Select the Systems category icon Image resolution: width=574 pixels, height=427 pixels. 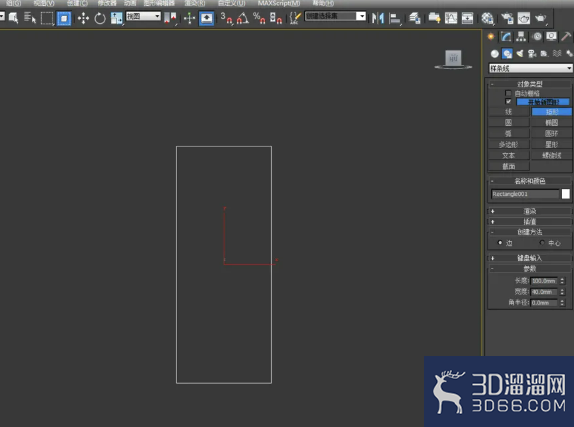569,54
